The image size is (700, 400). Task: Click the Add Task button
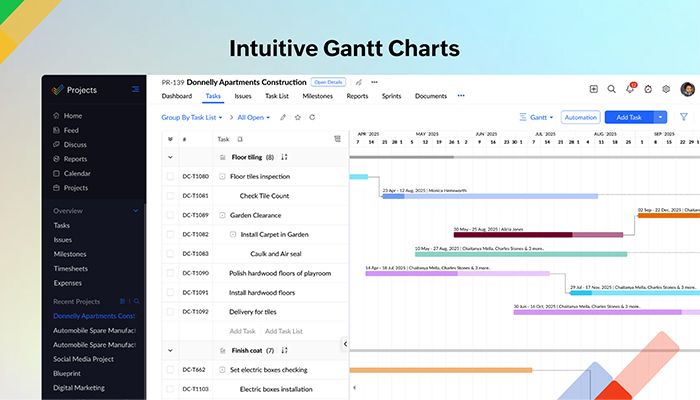coord(629,117)
